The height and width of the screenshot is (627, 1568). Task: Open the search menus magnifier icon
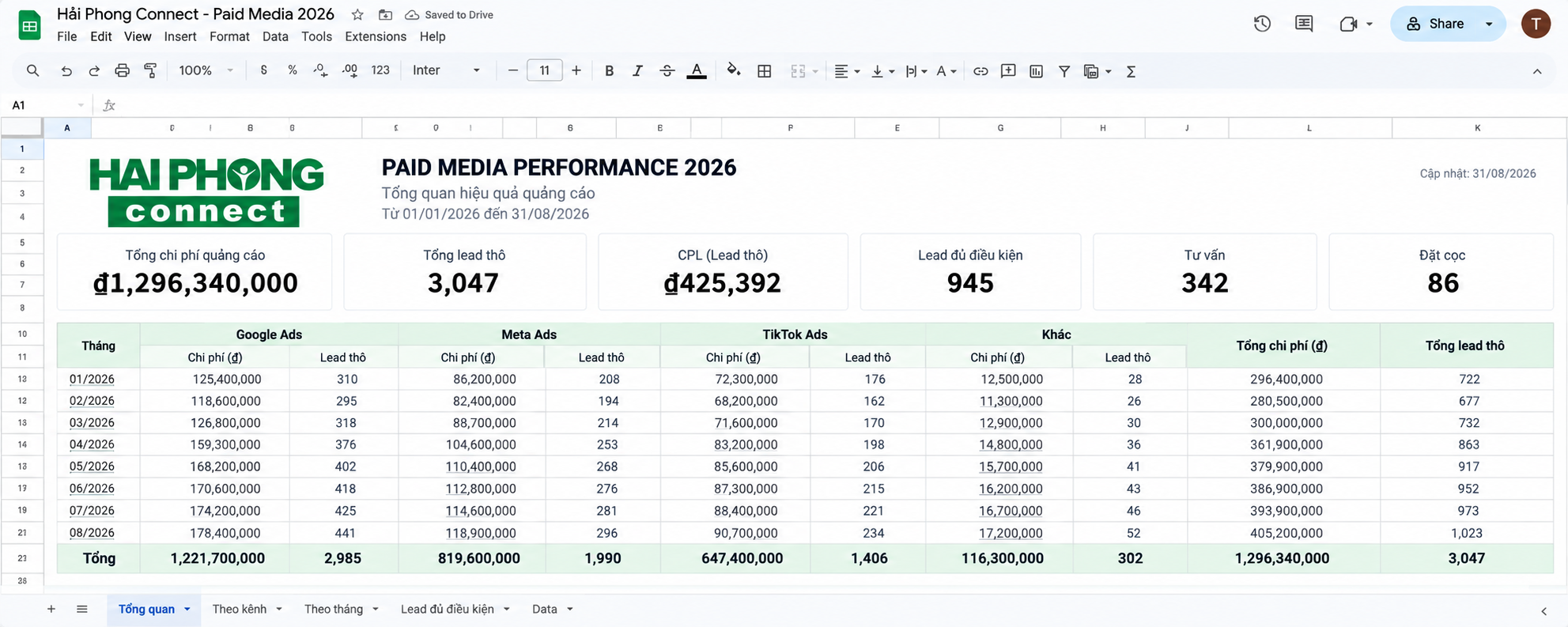32,70
